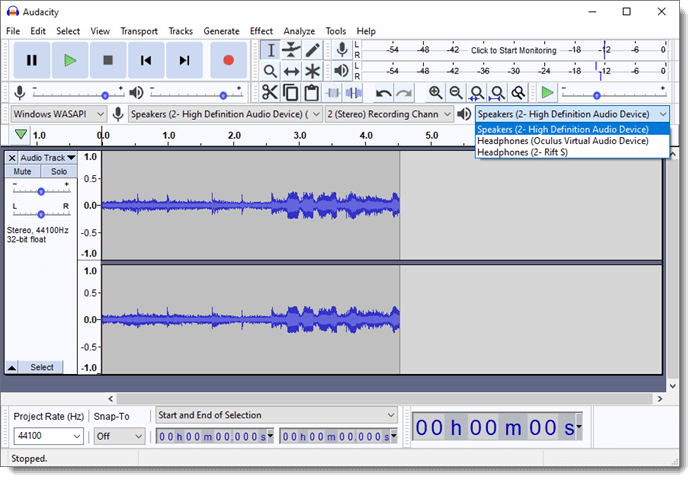Open the Generate menu

pos(221,31)
